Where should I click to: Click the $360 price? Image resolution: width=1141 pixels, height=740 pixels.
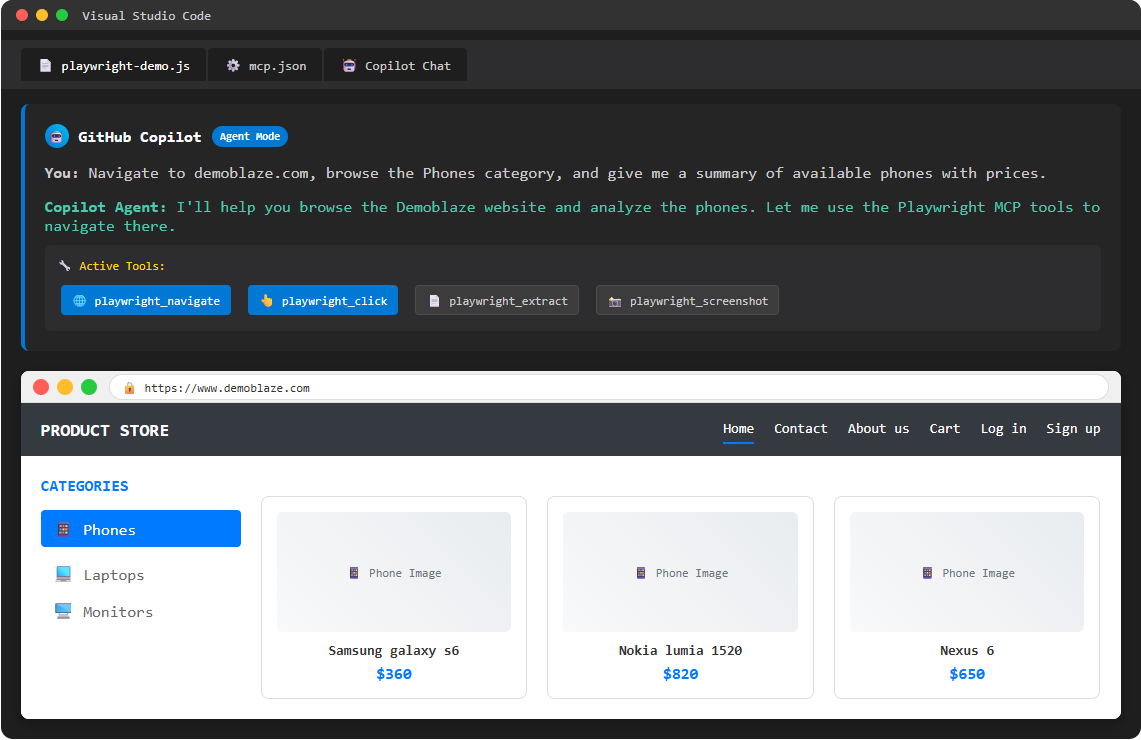click(x=394, y=674)
